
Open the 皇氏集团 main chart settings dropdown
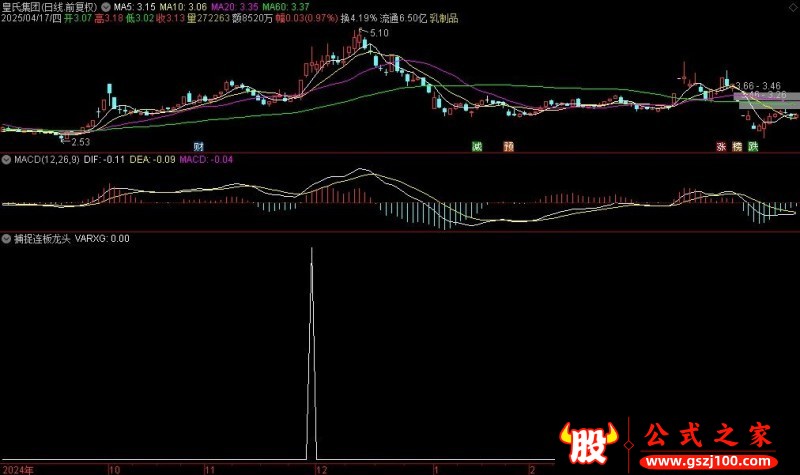106,7
